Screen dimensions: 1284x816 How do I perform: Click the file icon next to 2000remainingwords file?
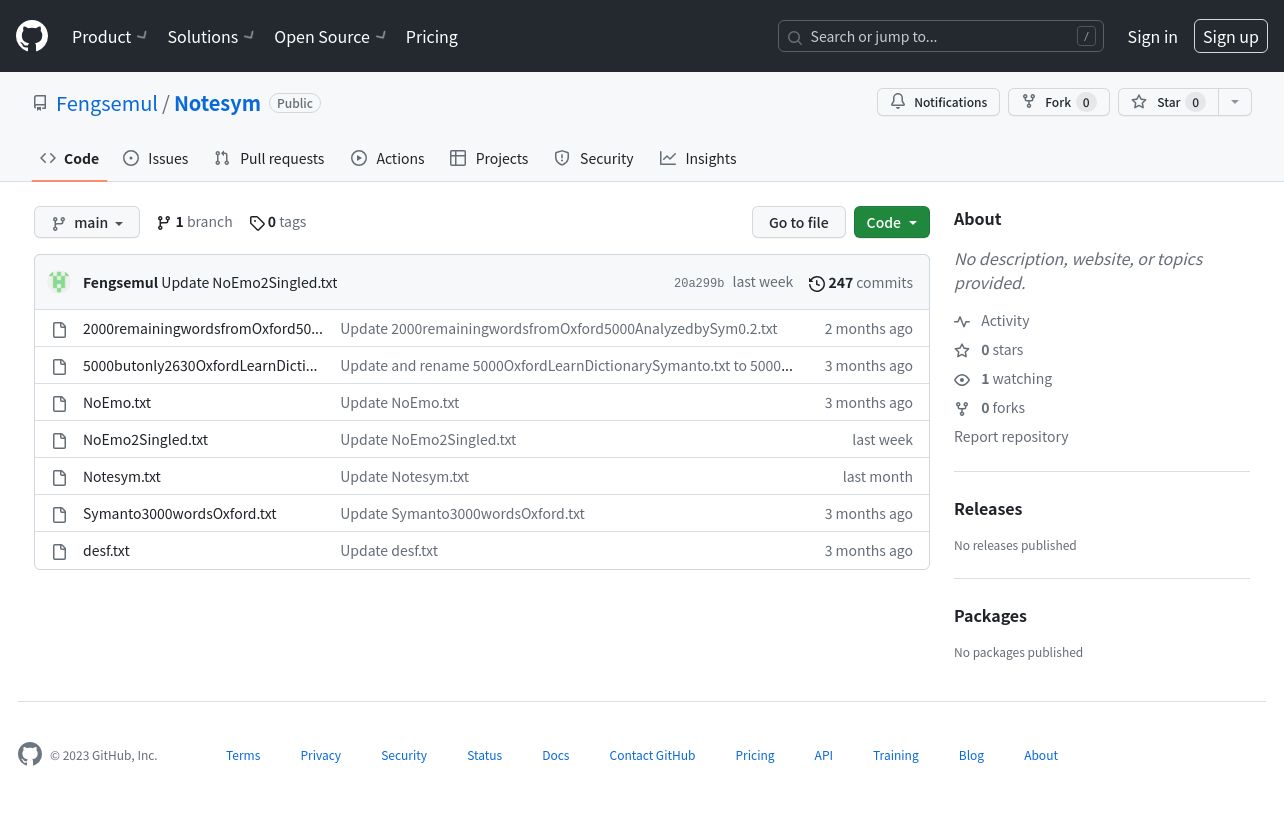pyautogui.click(x=60, y=329)
